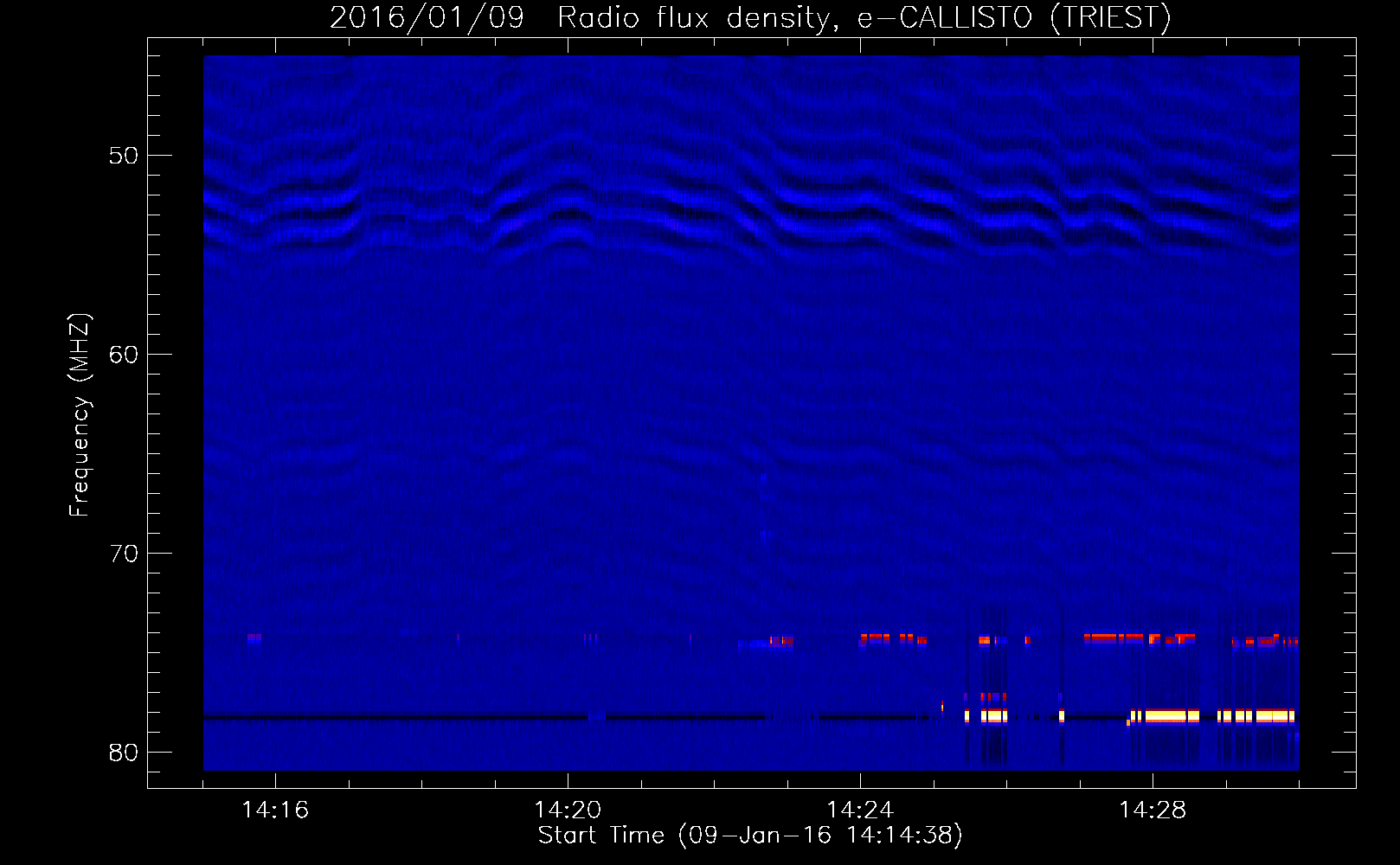The height and width of the screenshot is (865, 1400).
Task: Click the 70 MHz frequency tick label
Action: pyautogui.click(x=124, y=554)
